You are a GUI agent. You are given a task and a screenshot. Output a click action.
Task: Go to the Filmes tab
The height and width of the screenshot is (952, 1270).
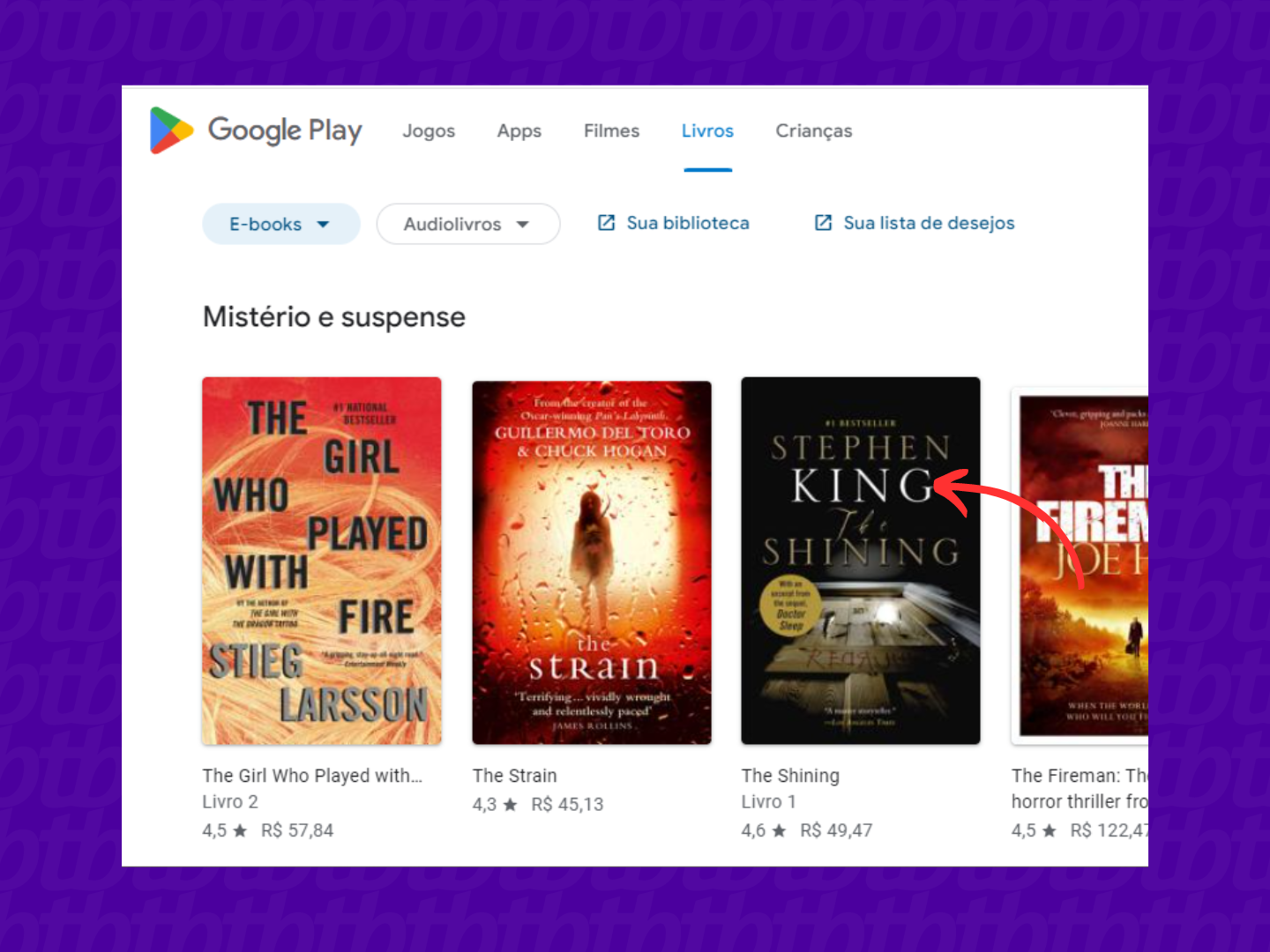click(611, 130)
